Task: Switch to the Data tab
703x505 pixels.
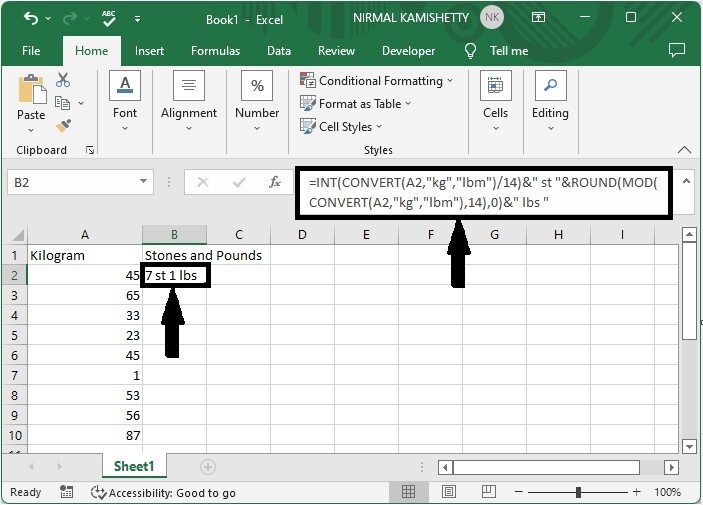Action: 279,51
